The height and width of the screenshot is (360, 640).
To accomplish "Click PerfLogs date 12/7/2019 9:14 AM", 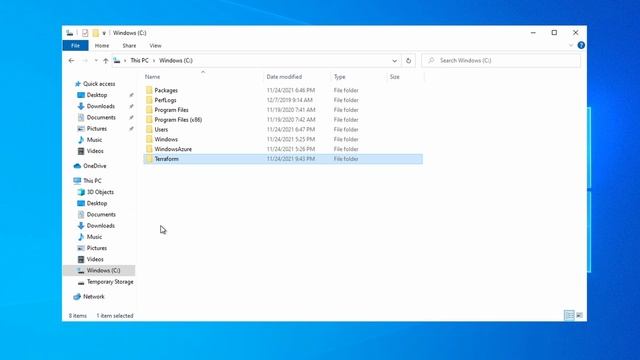I will coord(289,100).
